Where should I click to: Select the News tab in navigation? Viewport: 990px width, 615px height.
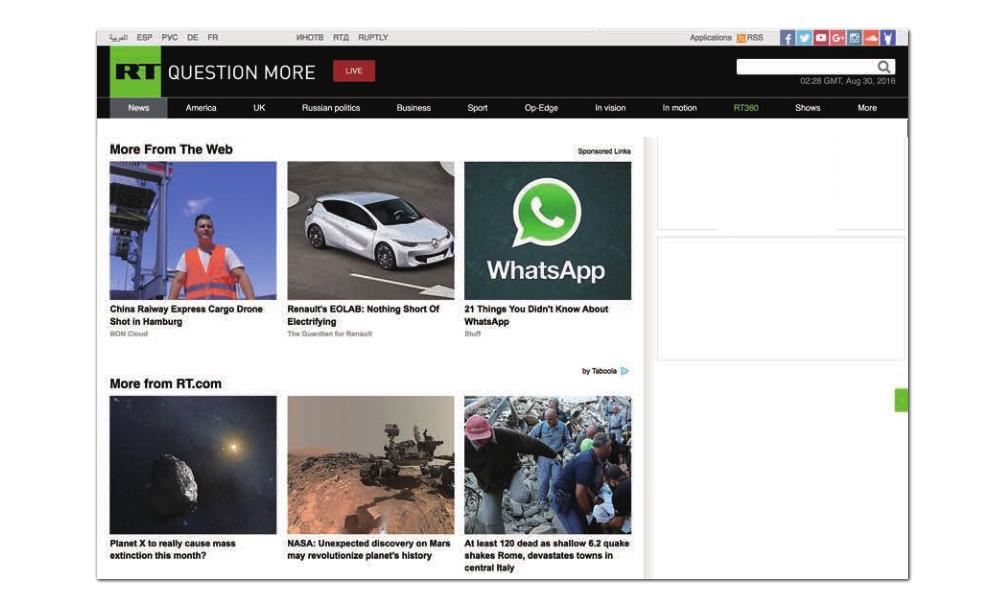(138, 108)
